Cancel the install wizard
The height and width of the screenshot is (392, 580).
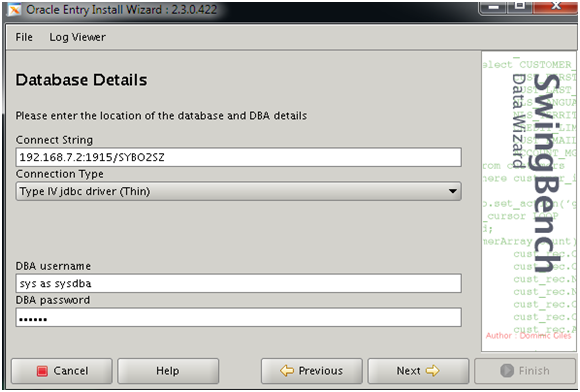62,371
